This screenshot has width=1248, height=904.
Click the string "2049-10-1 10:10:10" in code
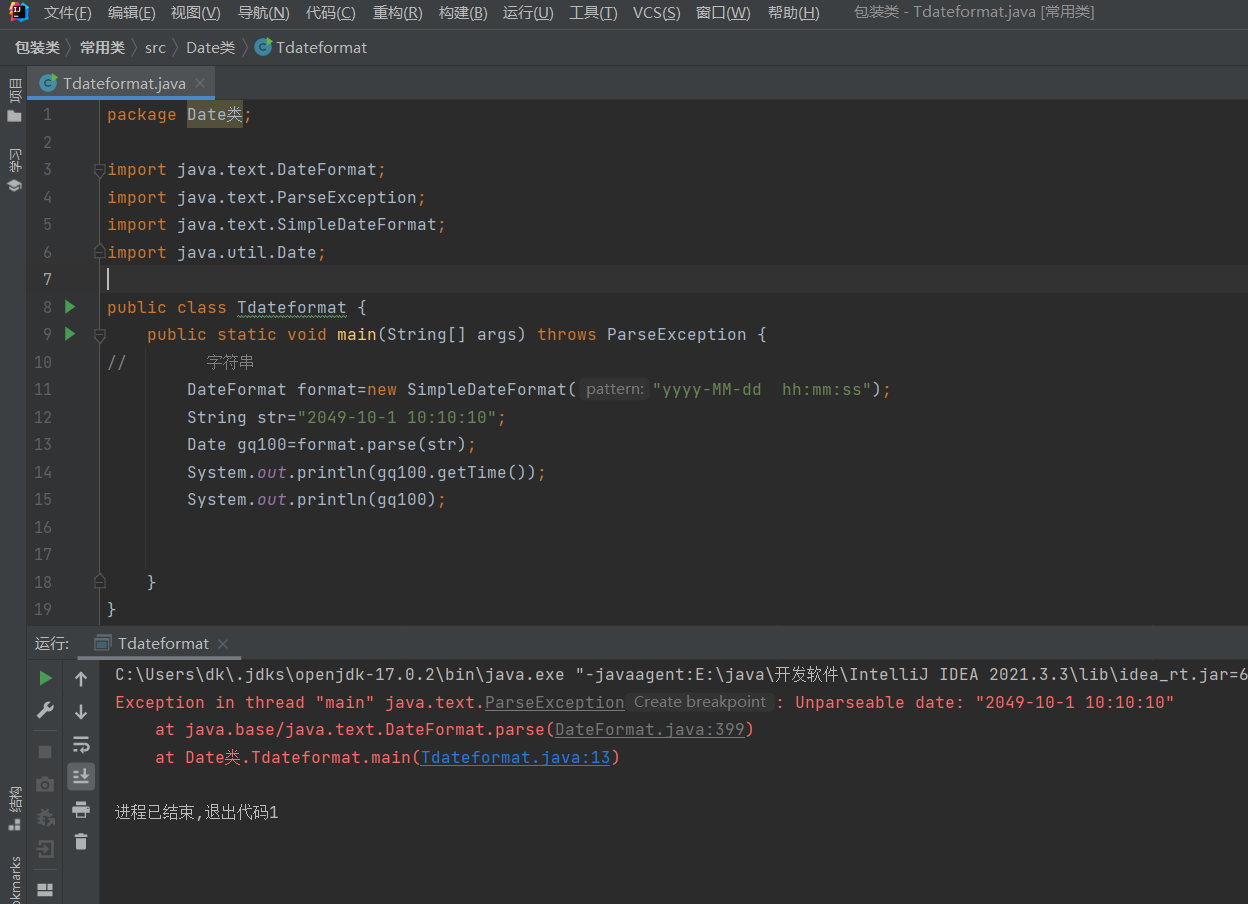point(401,417)
